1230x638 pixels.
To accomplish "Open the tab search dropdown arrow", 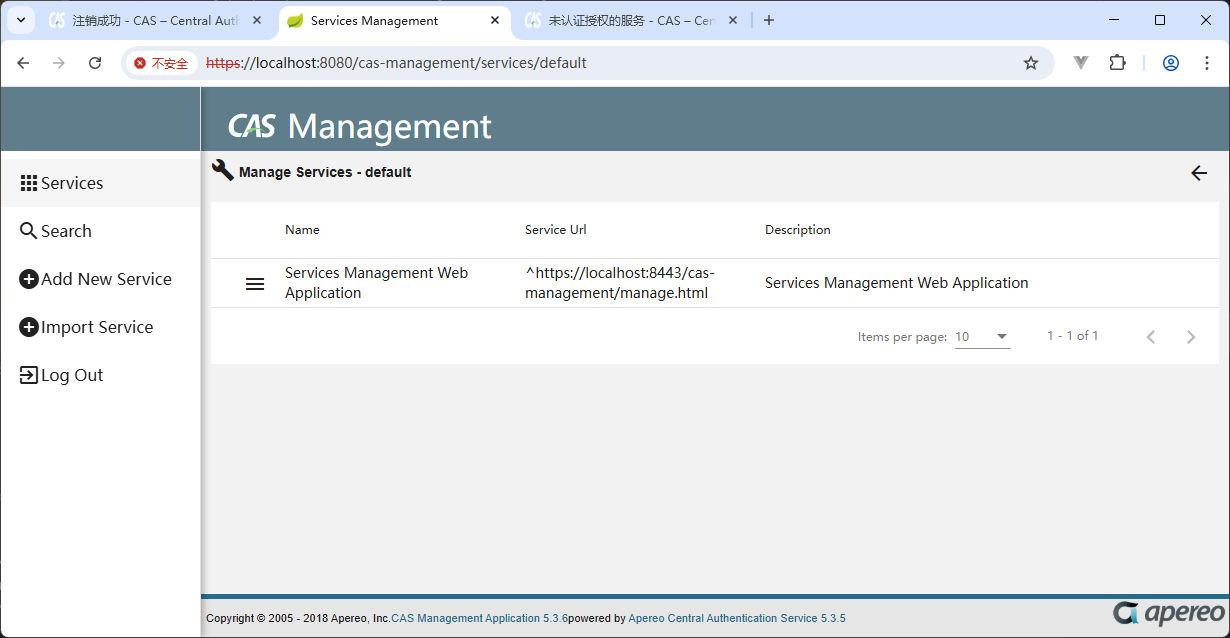I will pyautogui.click(x=20, y=20).
